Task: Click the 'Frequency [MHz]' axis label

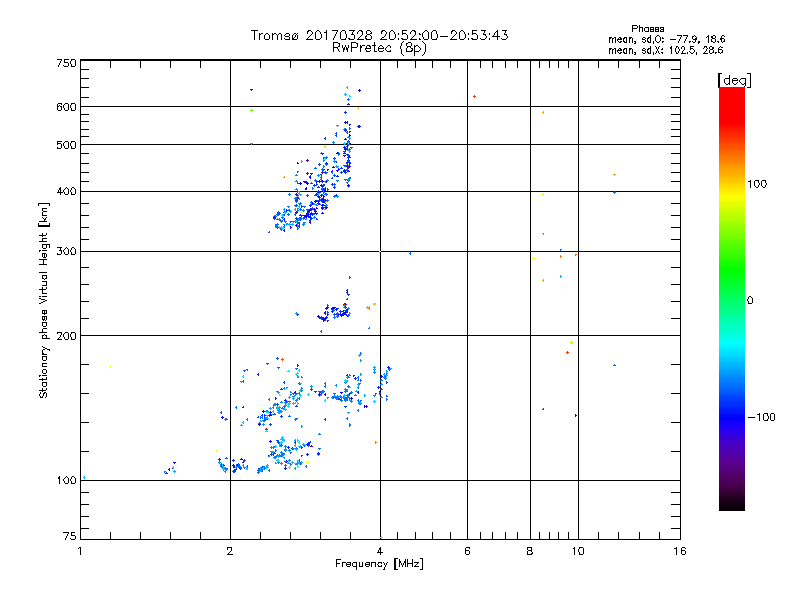Action: click(379, 564)
